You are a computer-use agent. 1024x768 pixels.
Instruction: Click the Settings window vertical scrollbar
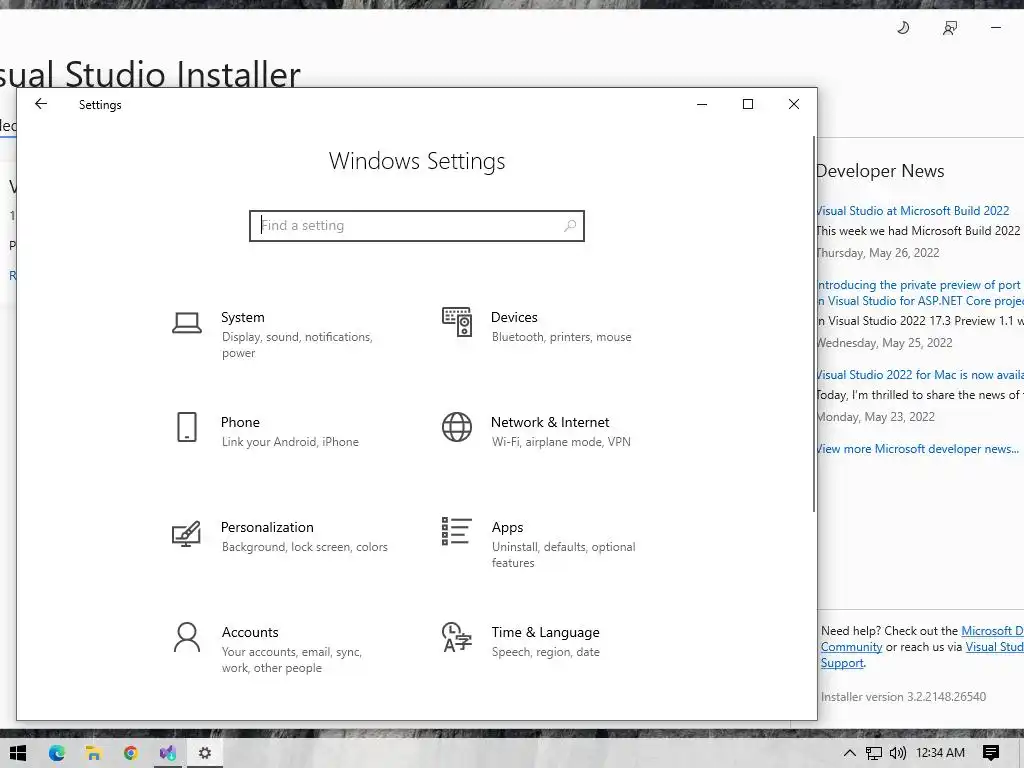click(x=814, y=324)
